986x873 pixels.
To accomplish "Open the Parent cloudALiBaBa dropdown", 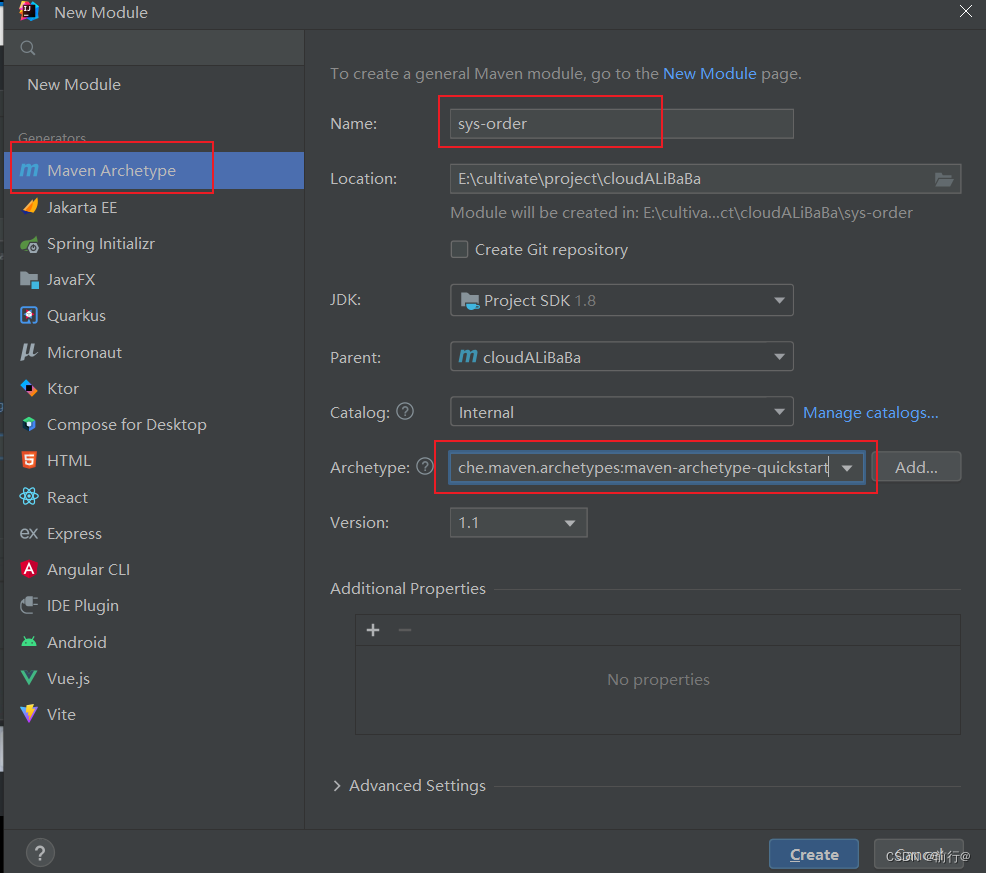I will pos(621,357).
